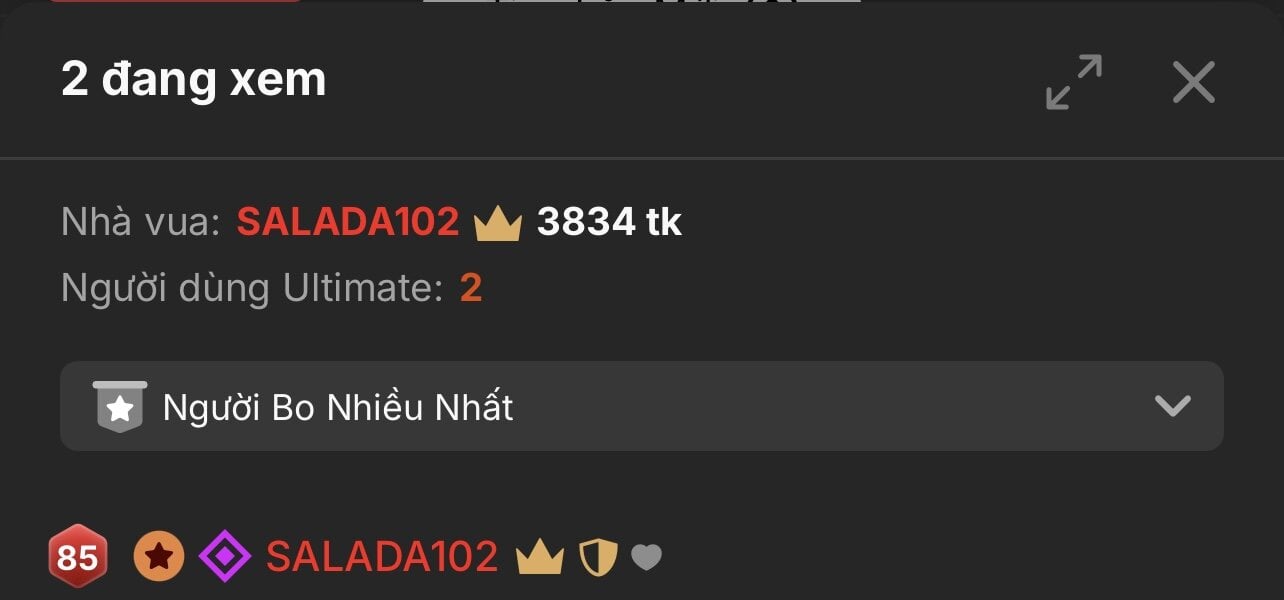
Task: Click the crown icon beside 3834 tk
Action: pyautogui.click(x=498, y=223)
